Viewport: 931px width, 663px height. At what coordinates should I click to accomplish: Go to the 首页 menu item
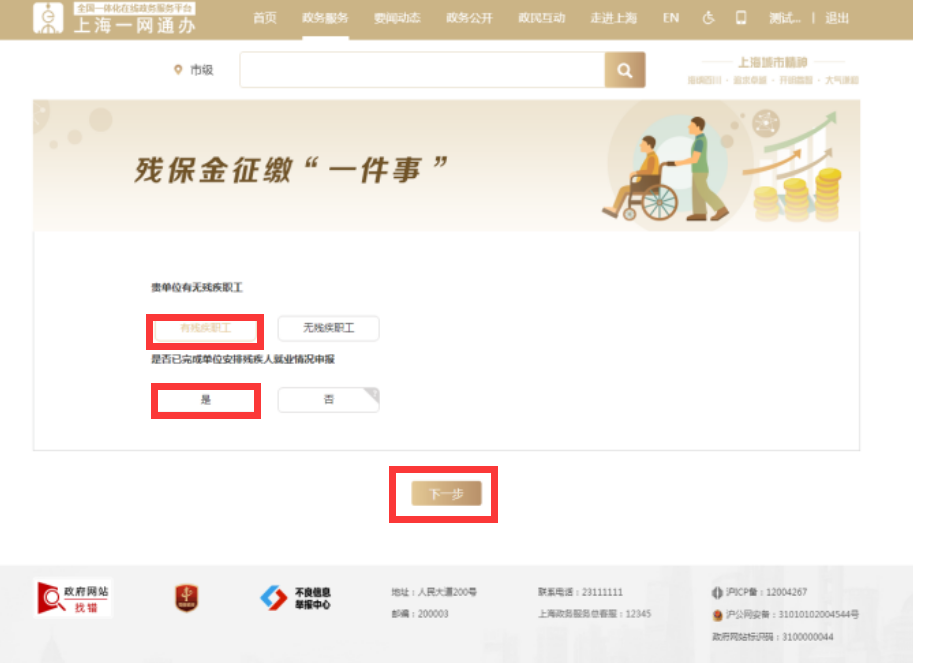264,17
